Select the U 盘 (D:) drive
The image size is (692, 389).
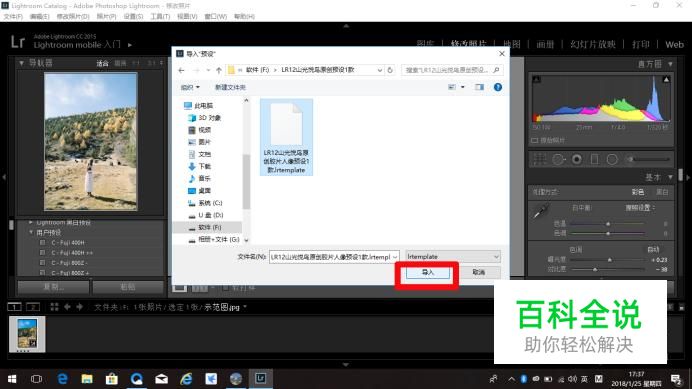coord(206,215)
